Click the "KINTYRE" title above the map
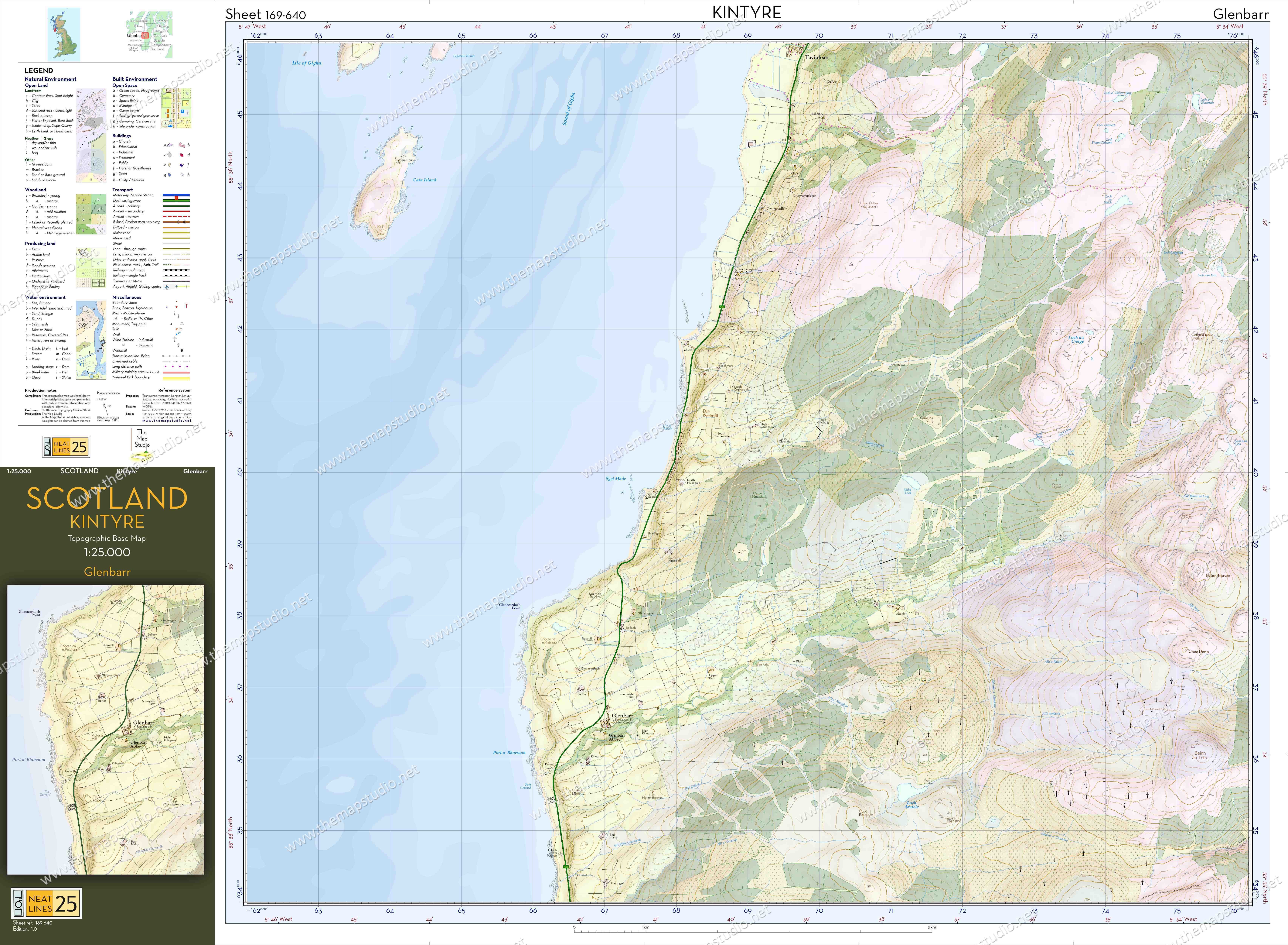 click(x=747, y=12)
